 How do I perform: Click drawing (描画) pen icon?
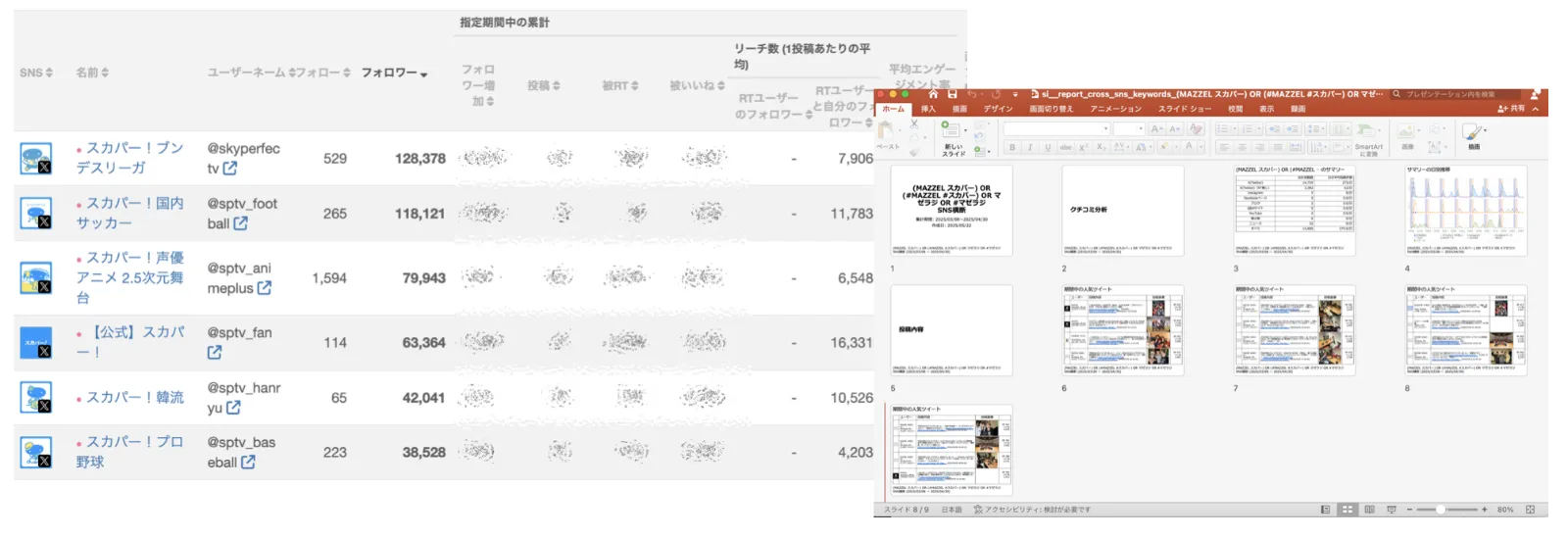[x=1472, y=132]
